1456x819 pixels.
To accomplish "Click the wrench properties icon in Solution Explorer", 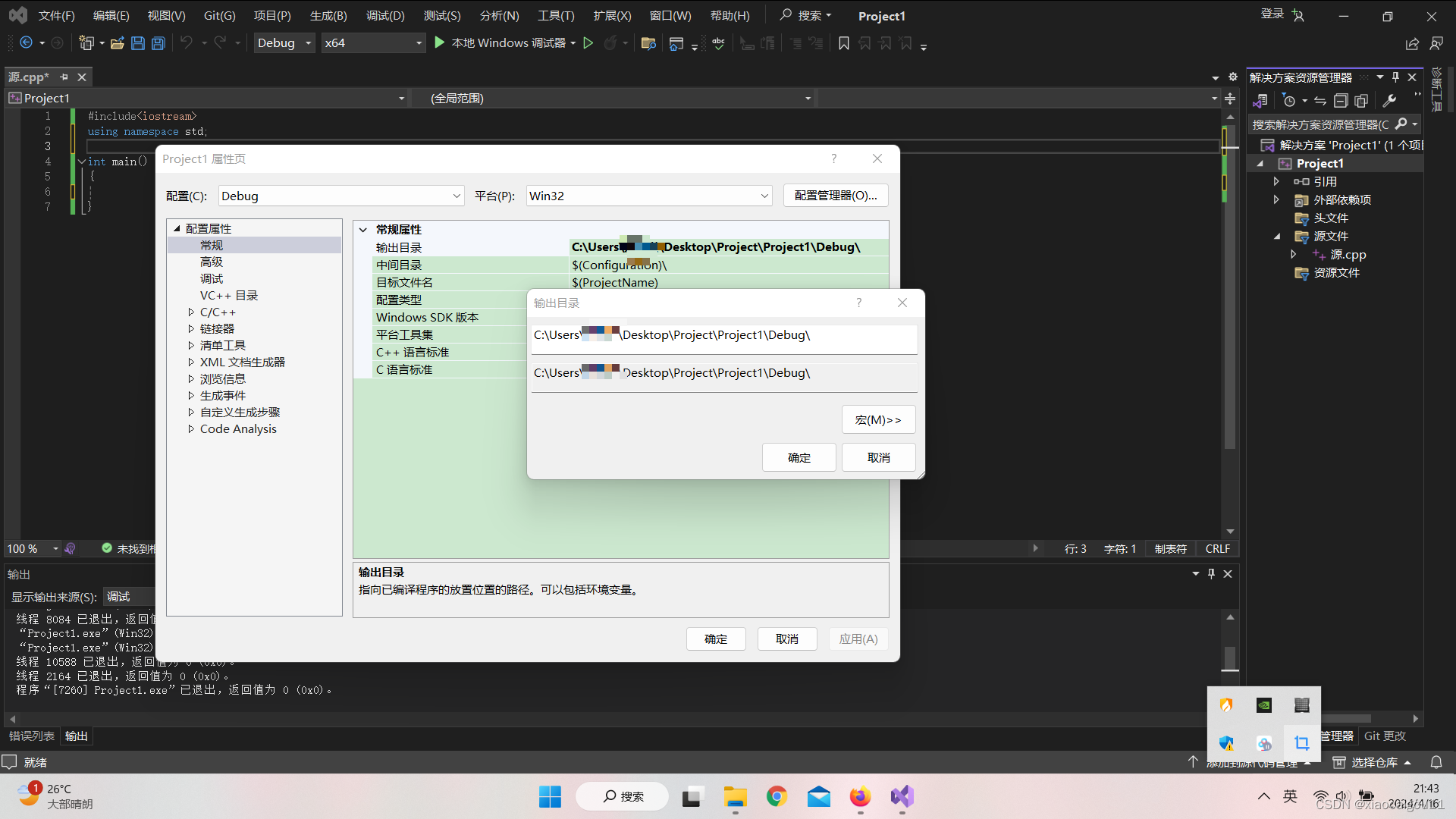I will [x=1389, y=101].
